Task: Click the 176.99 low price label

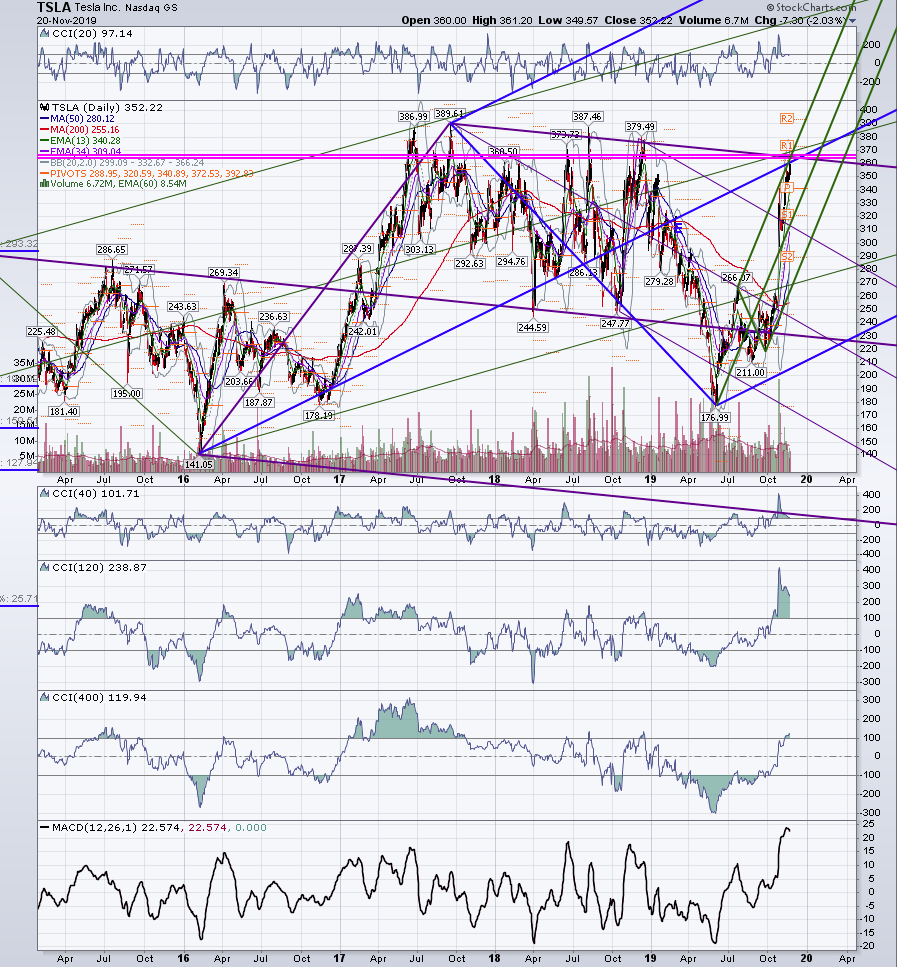Action: (715, 418)
